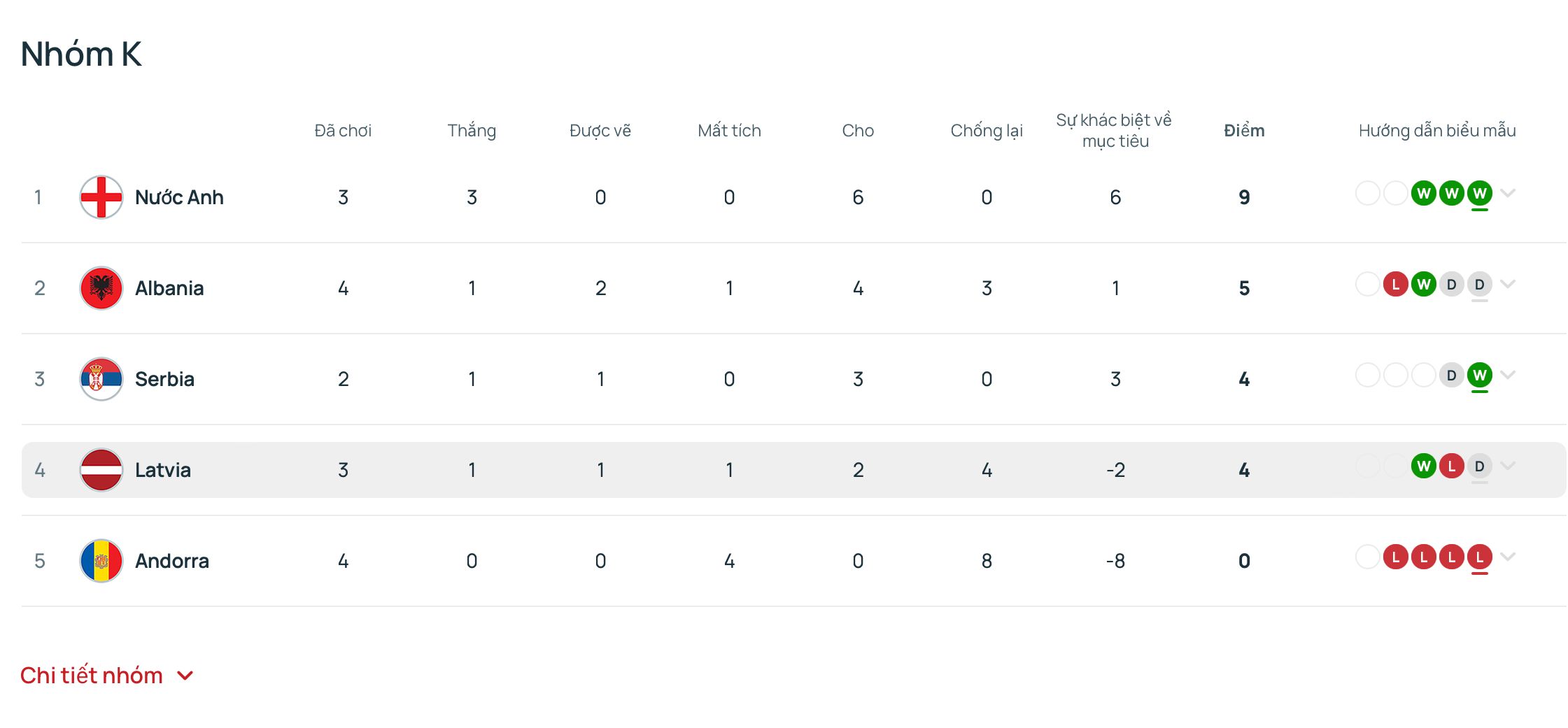Click the Điểm column header

point(1244,131)
